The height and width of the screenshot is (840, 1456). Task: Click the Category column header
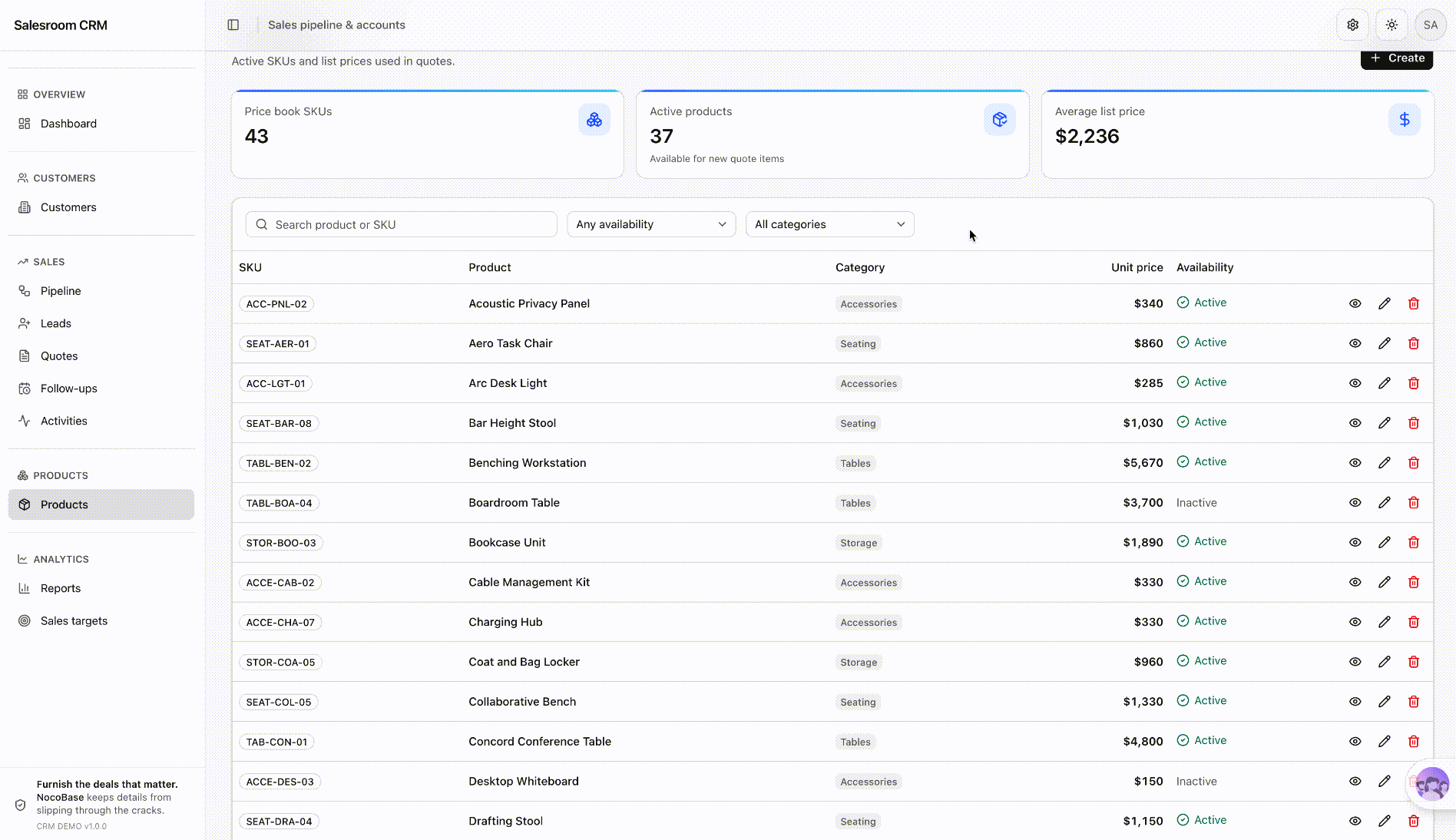(x=860, y=267)
